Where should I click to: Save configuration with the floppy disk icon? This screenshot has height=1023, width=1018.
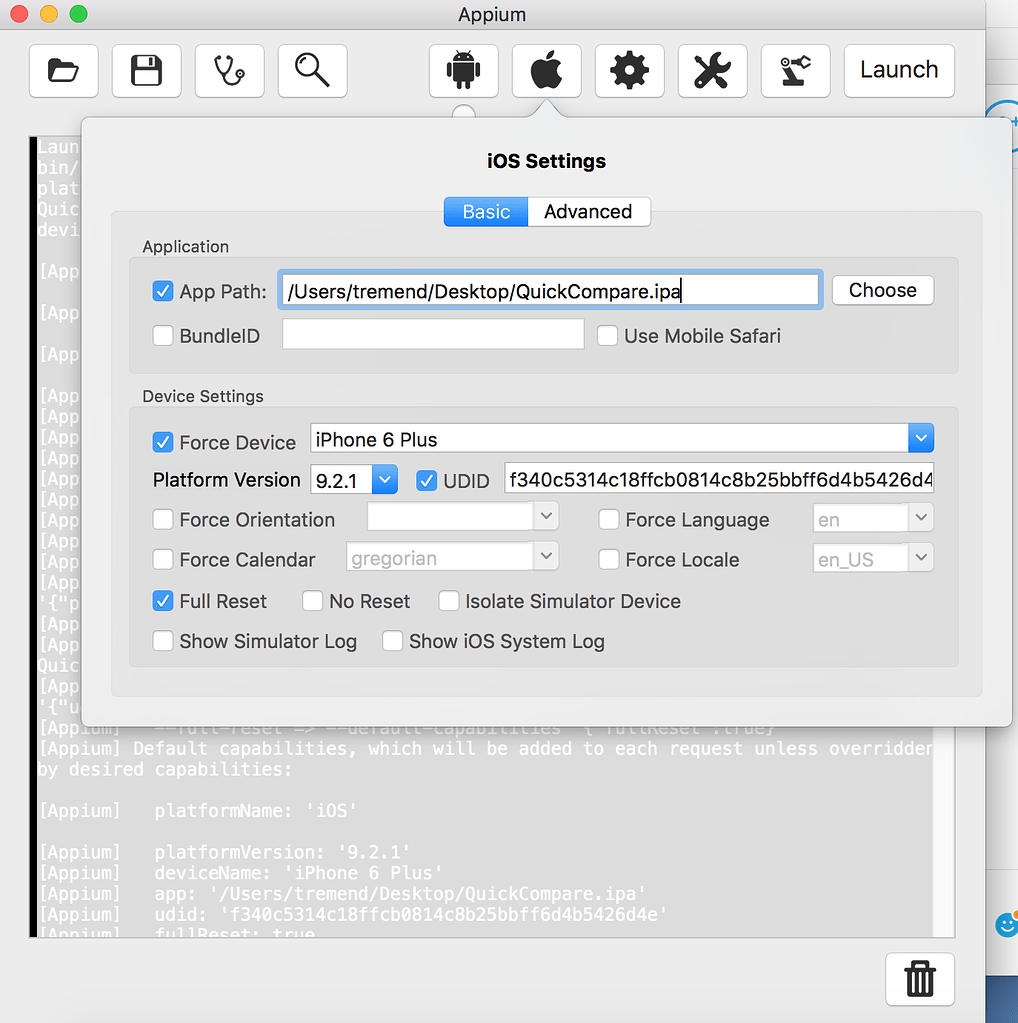(146, 70)
